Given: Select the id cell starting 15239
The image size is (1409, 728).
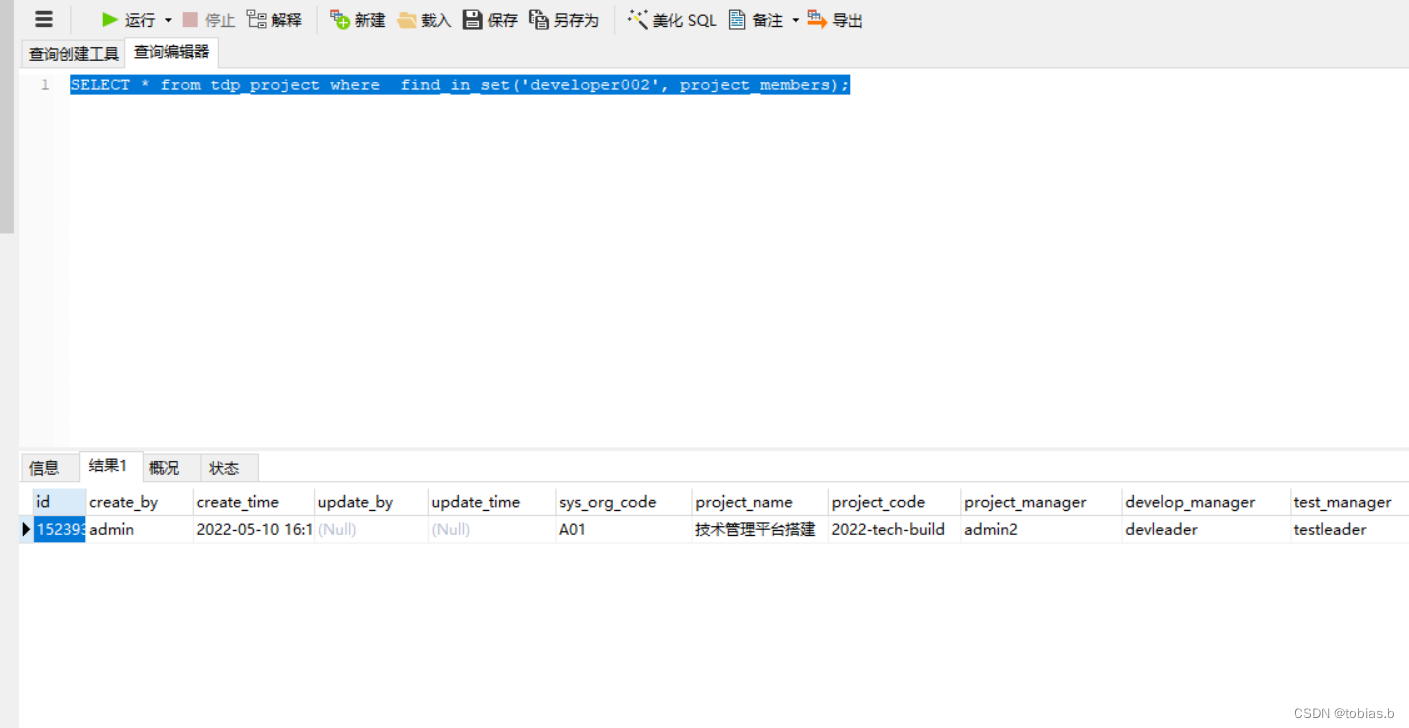Looking at the screenshot, I should pos(59,529).
